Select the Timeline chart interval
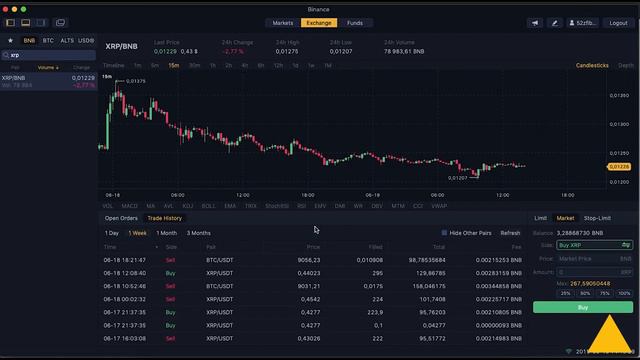 coord(113,65)
